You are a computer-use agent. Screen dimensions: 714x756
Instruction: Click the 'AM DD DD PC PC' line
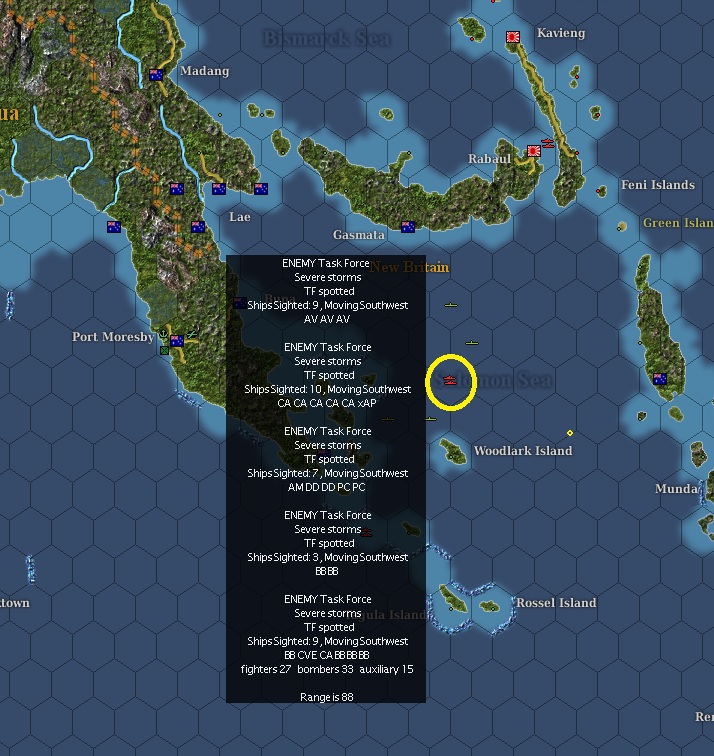point(327,487)
